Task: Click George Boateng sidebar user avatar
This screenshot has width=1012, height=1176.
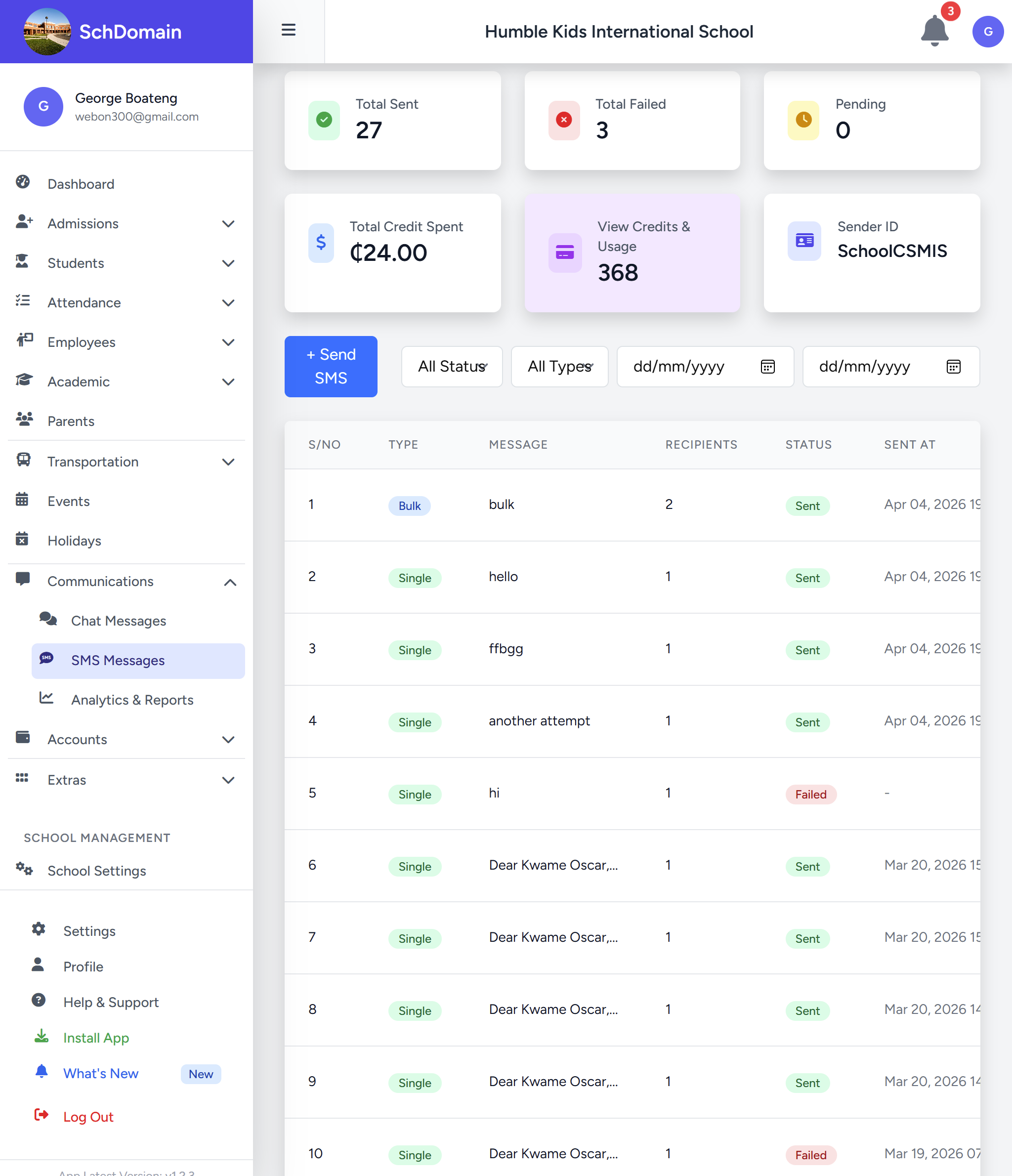Action: point(43,106)
